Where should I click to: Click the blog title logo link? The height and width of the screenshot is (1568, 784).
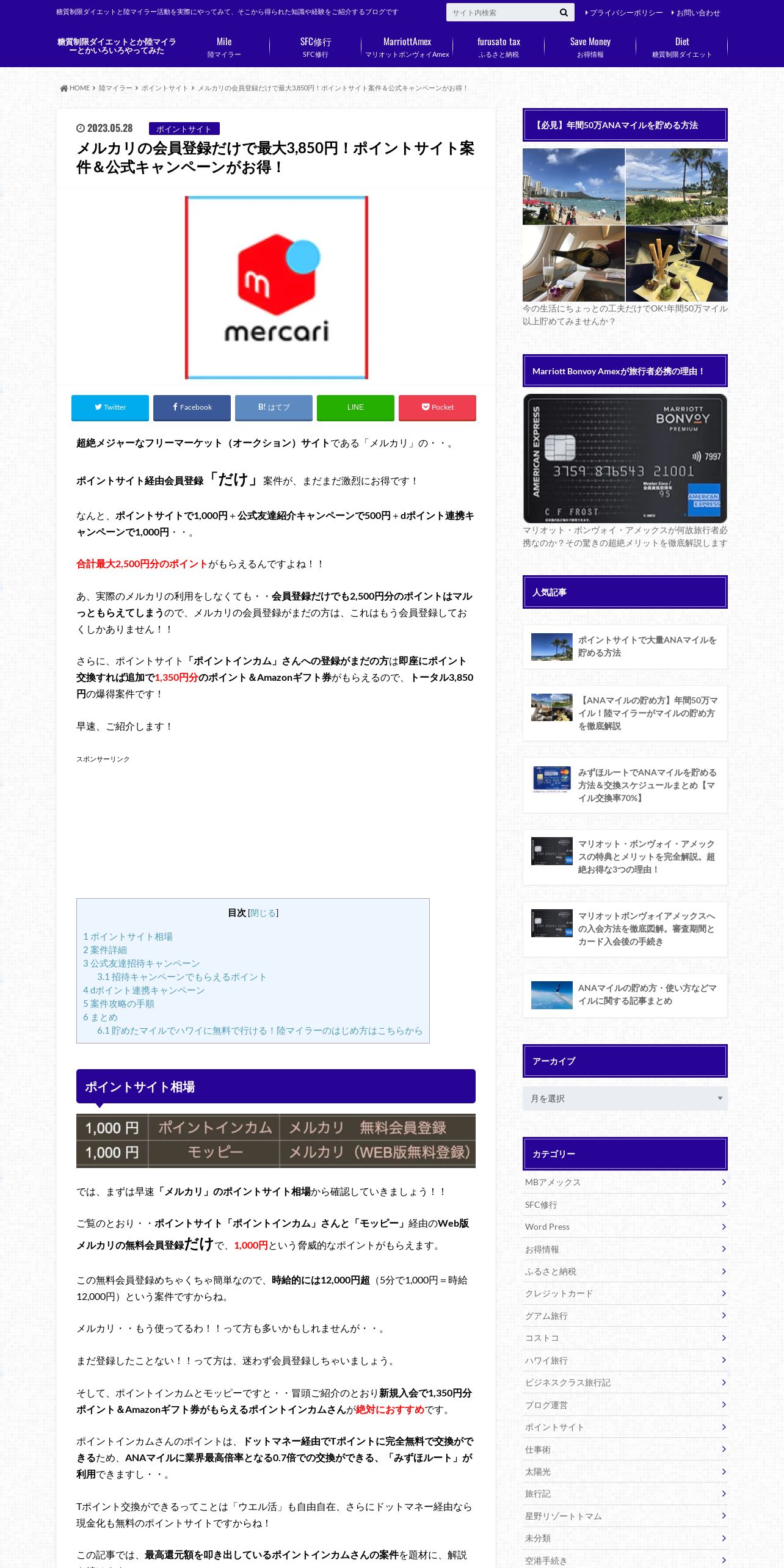click(117, 46)
